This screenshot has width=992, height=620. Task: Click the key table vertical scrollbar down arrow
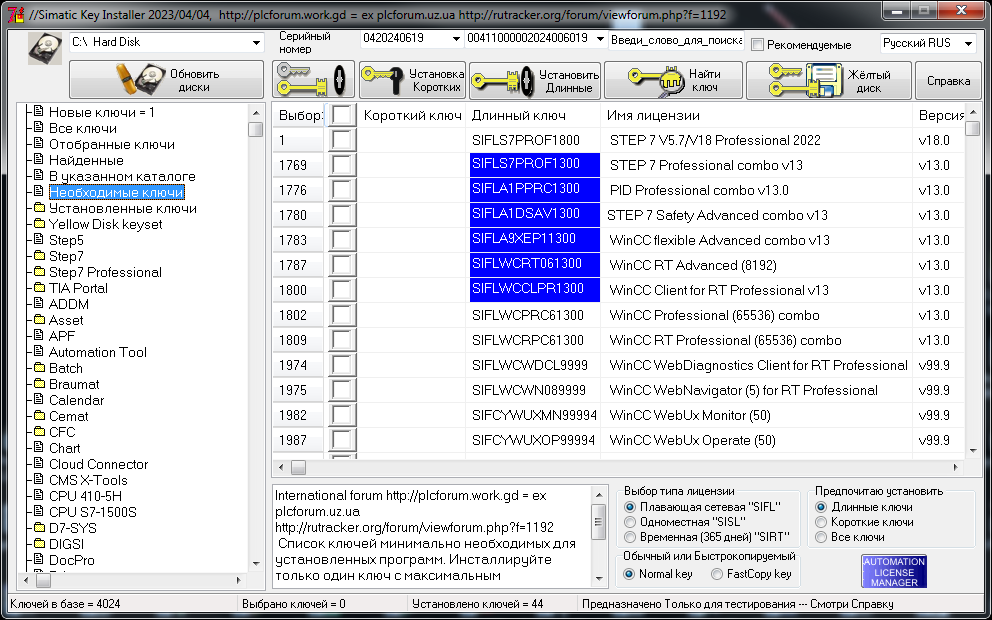(973, 451)
